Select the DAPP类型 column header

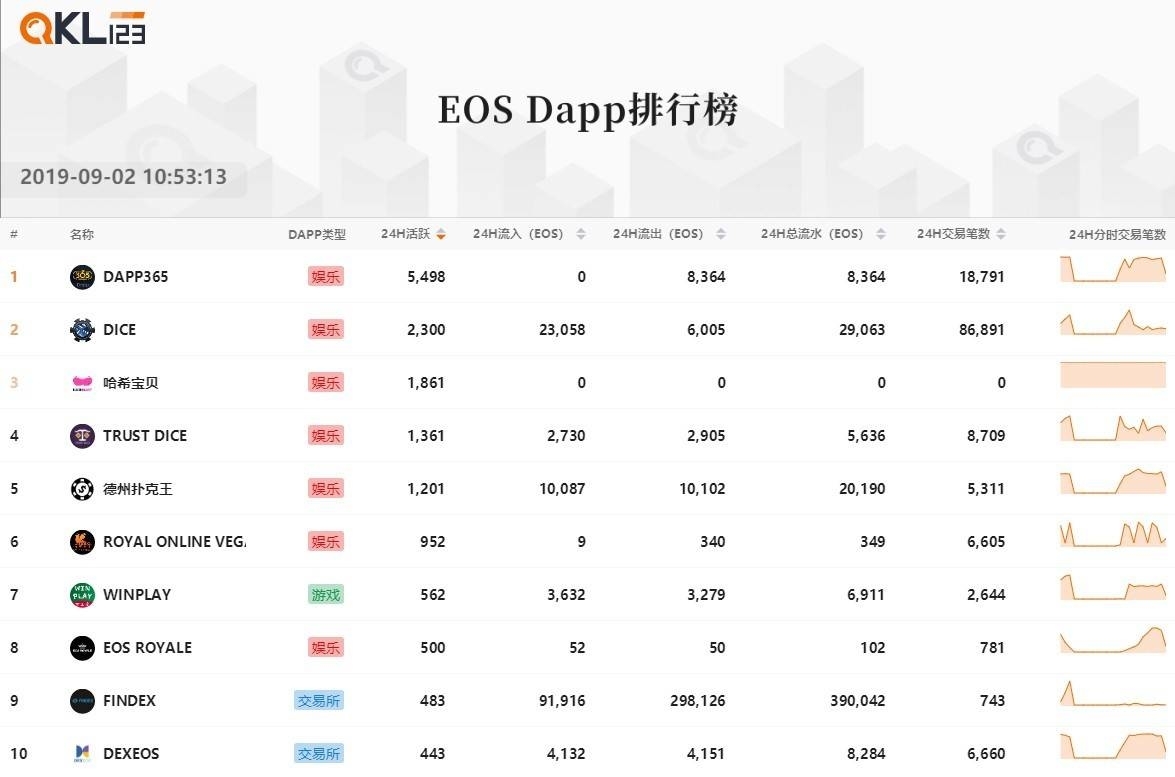point(317,235)
